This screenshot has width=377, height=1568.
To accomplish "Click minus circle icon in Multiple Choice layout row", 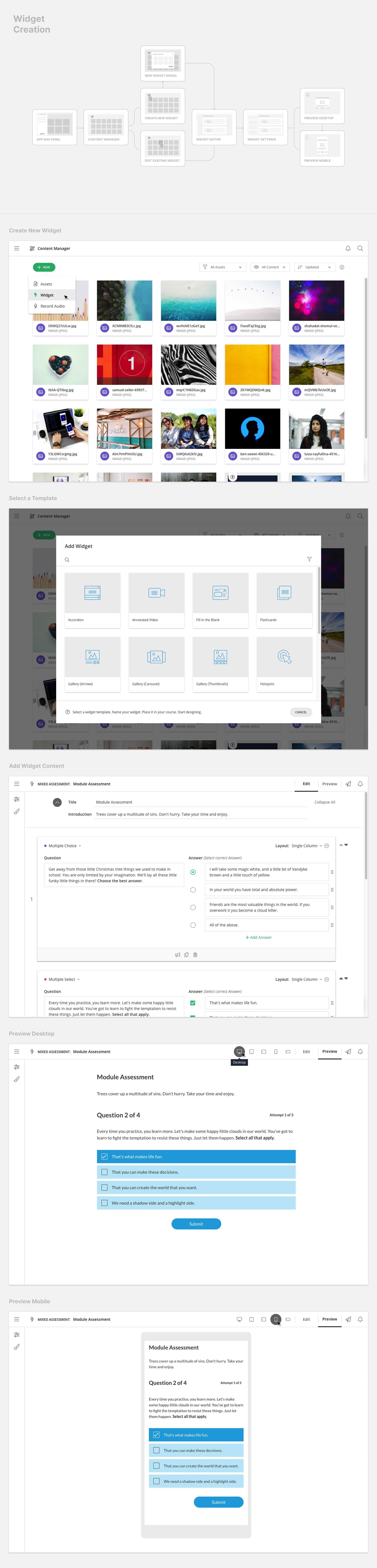I will tap(327, 846).
